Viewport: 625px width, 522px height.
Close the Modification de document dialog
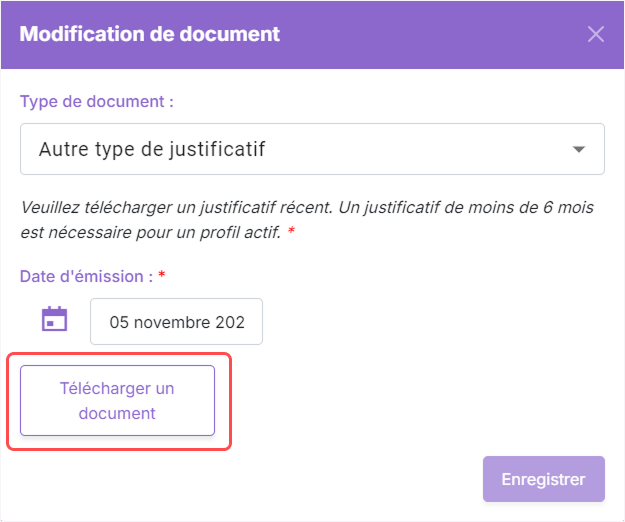pyautogui.click(x=596, y=34)
